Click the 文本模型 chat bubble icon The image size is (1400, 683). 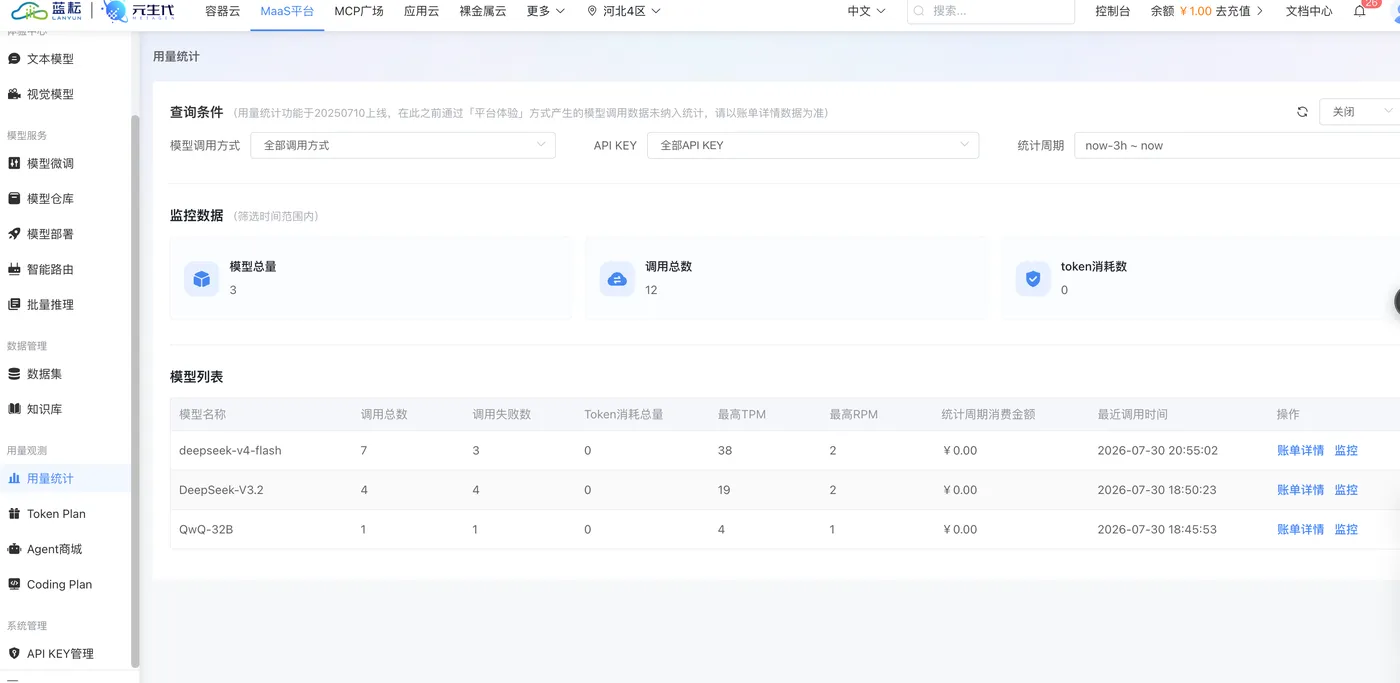coord(14,59)
